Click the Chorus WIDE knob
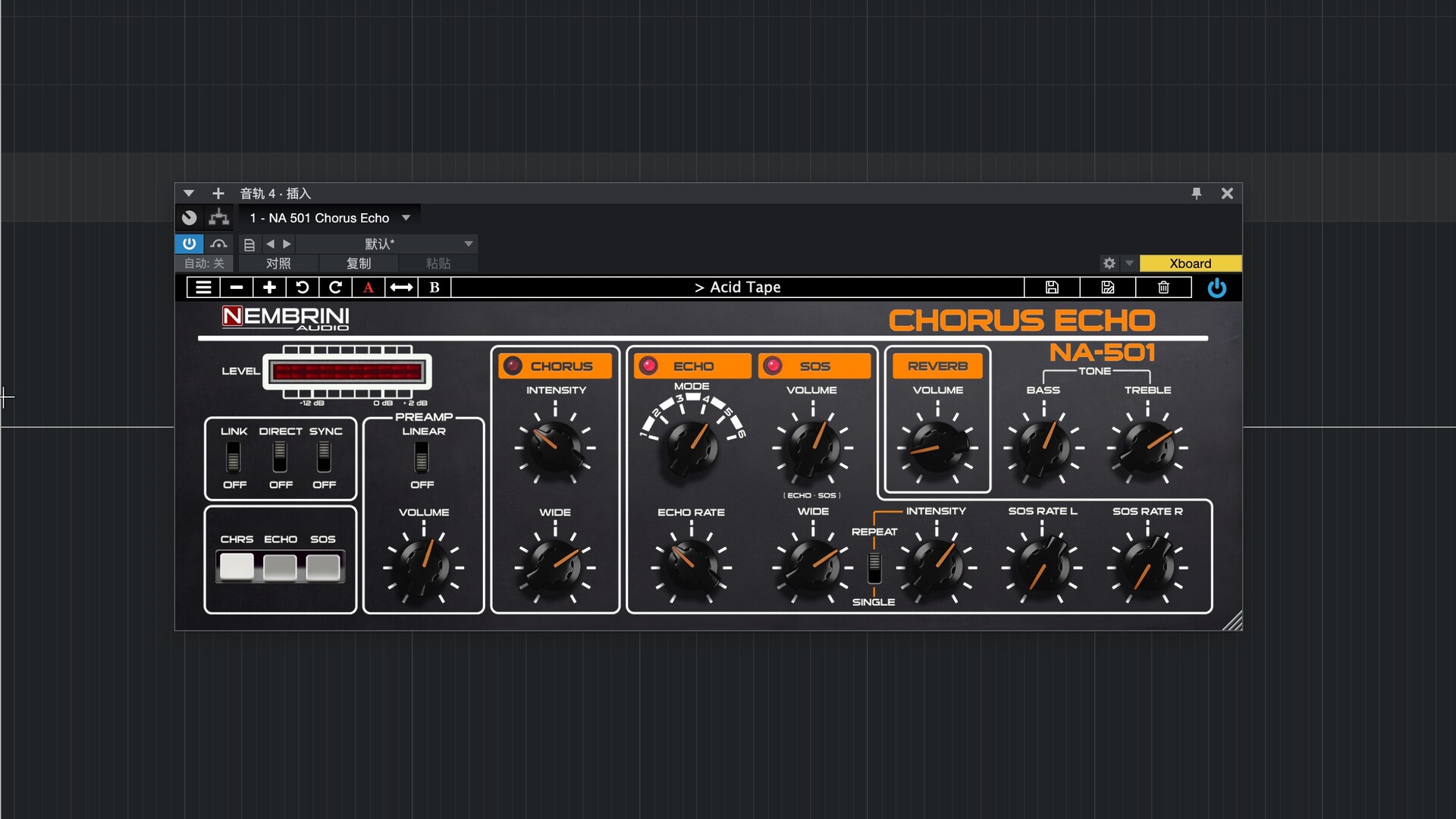1456x819 pixels. (555, 567)
